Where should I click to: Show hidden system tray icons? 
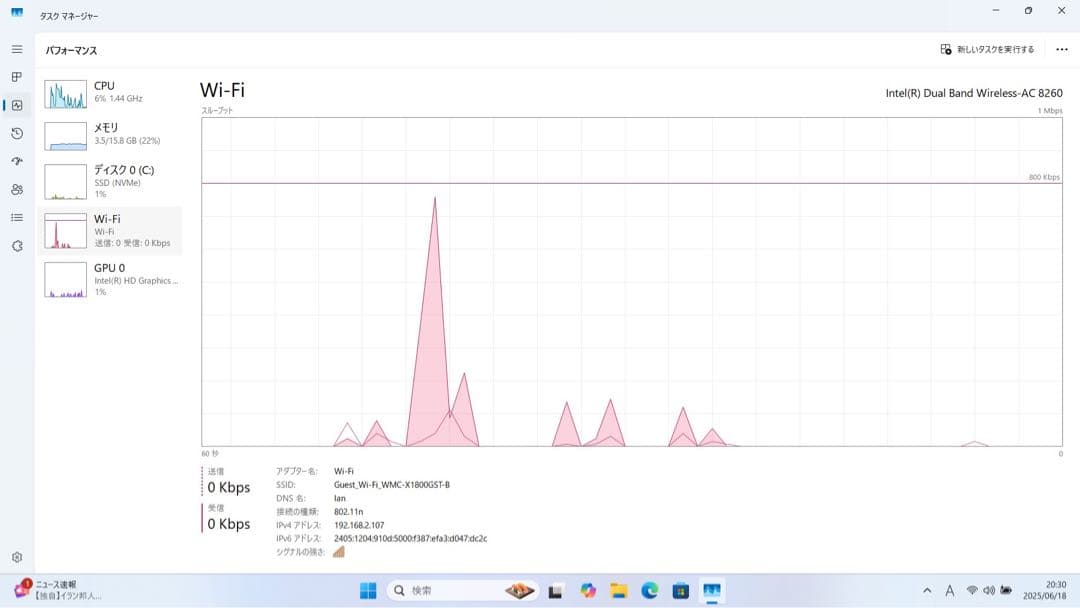tap(925, 590)
